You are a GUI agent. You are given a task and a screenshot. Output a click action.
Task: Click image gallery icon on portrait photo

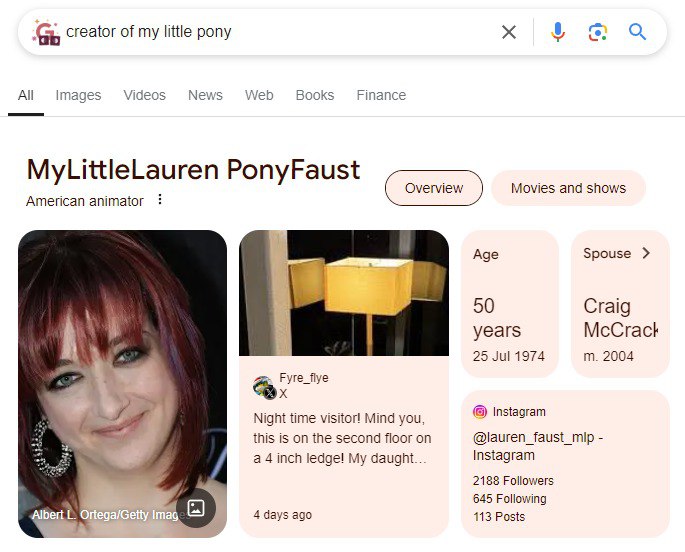pos(196,508)
